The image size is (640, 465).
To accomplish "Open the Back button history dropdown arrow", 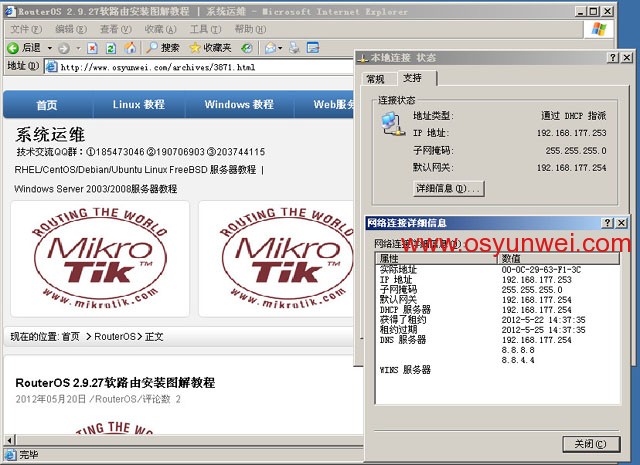I will pos(50,48).
